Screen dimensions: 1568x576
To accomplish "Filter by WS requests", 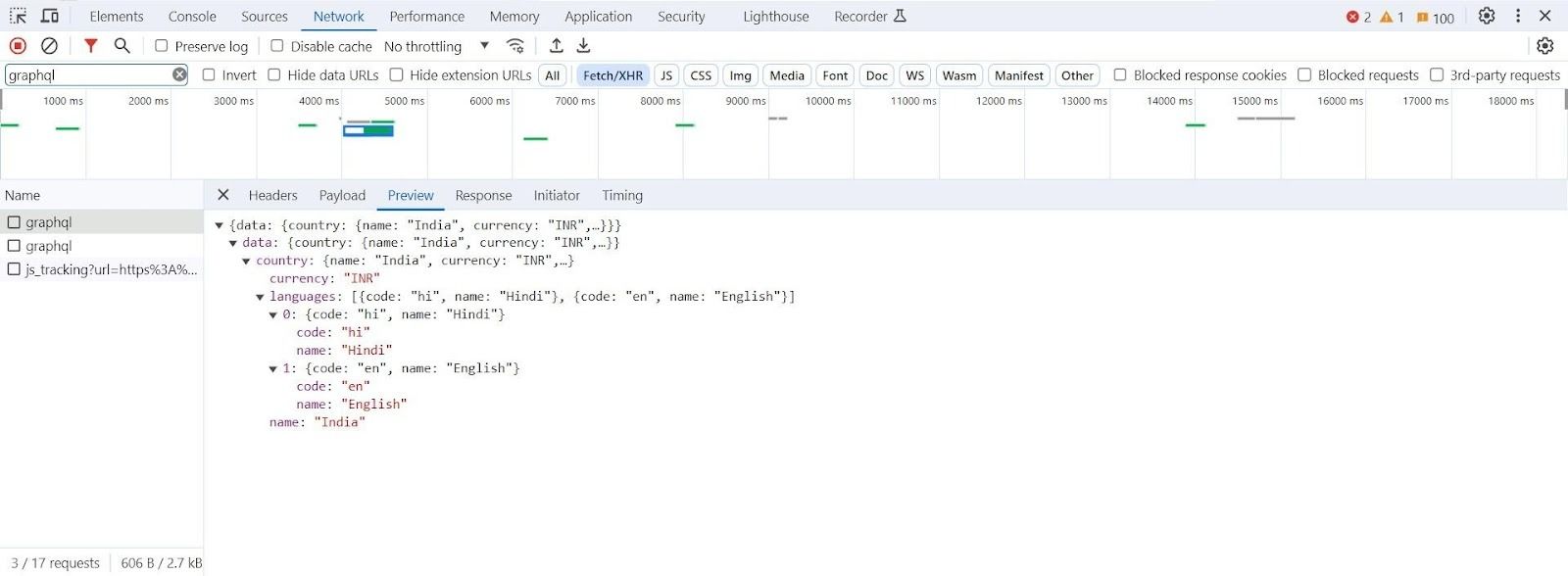I will (915, 75).
